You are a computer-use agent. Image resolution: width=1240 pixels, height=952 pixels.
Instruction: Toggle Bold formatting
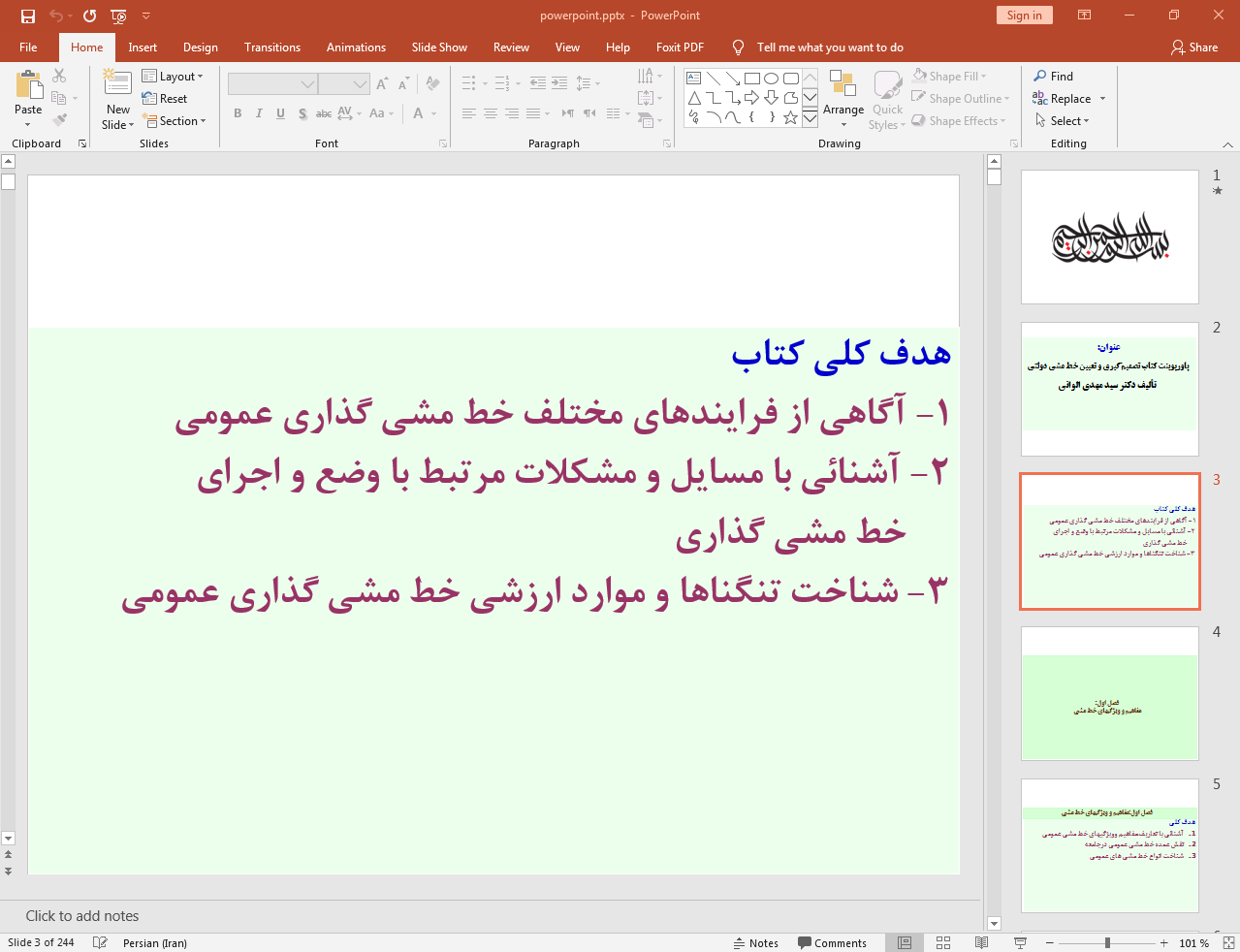point(238,113)
